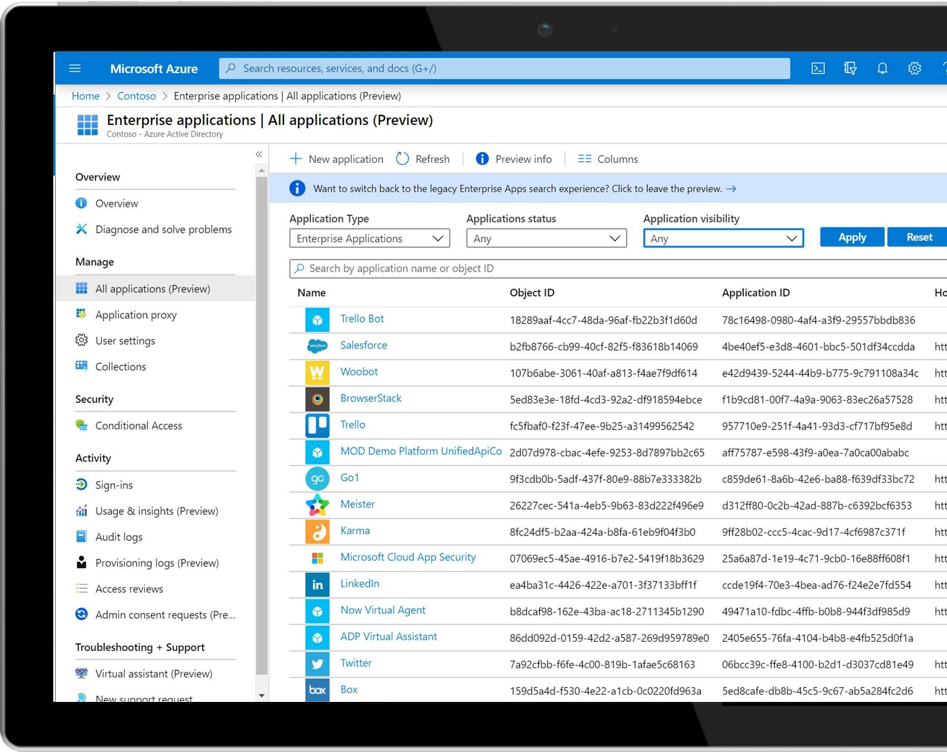Open the LinkedIn application link
Image resolution: width=947 pixels, height=752 pixels.
(360, 584)
